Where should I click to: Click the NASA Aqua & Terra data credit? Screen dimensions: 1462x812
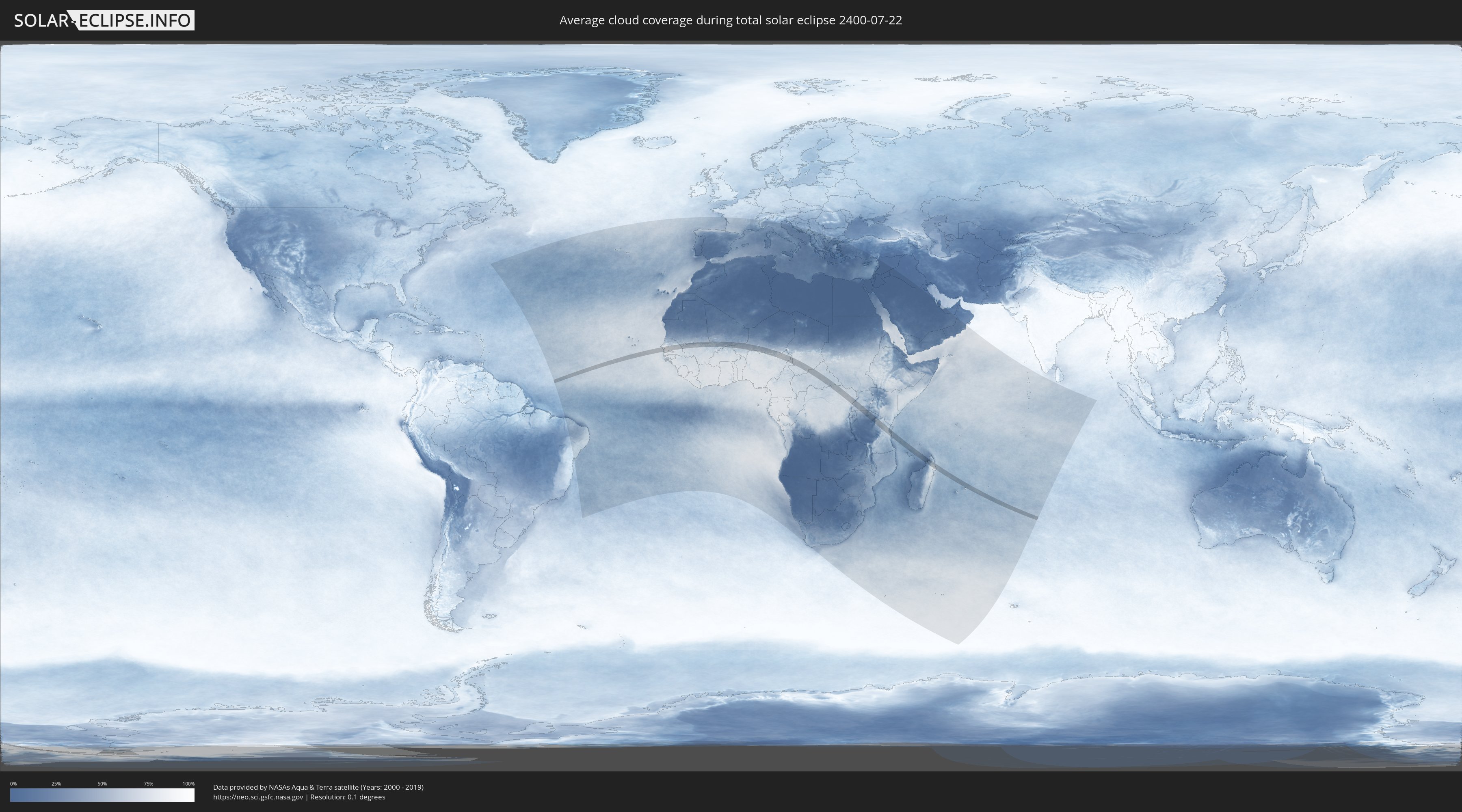click(318, 787)
